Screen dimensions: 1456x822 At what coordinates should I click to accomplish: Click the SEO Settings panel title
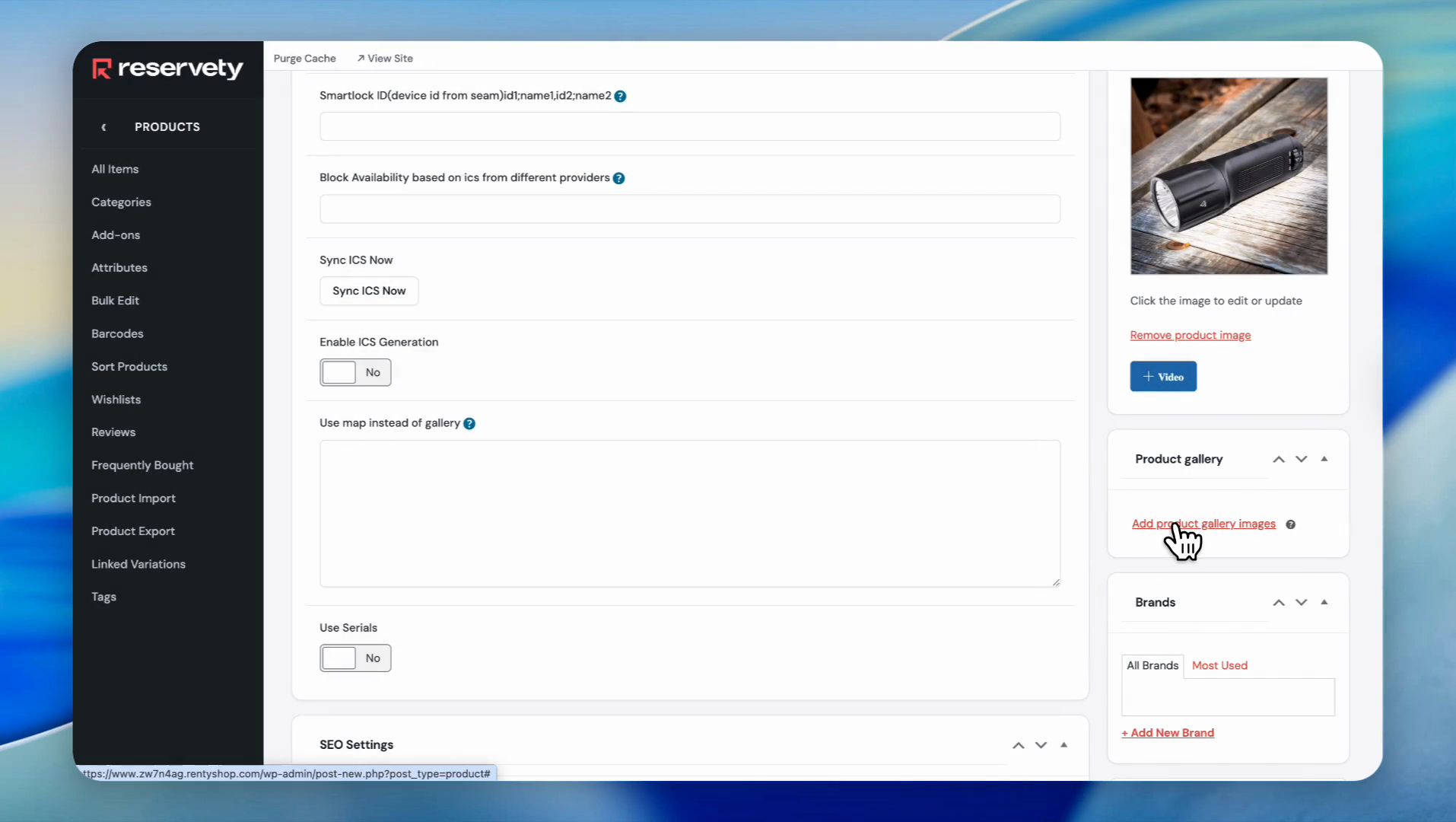click(356, 745)
